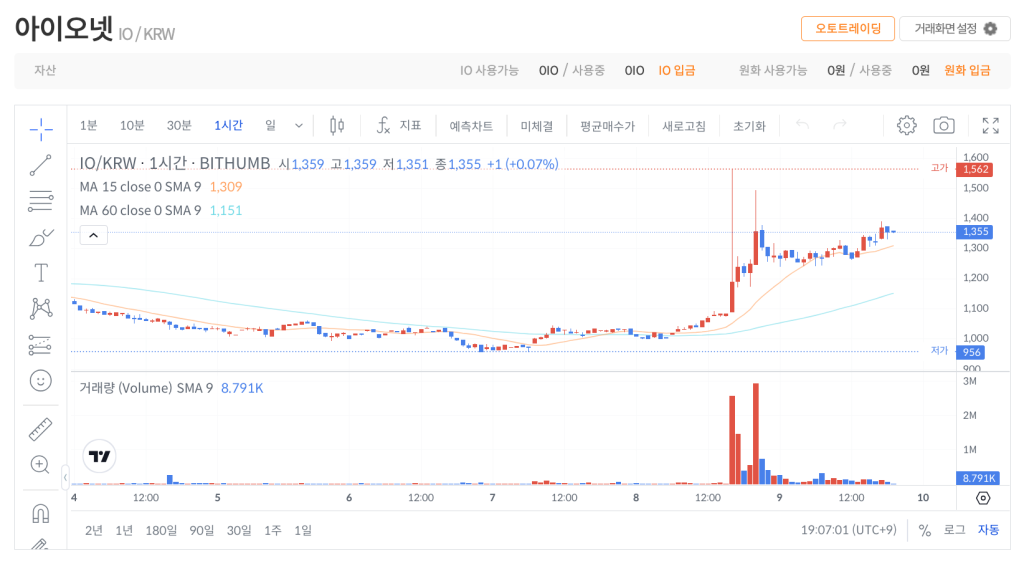Click the 새로고침 refresh button
The width and height of the screenshot is (1024, 571).
point(684,126)
